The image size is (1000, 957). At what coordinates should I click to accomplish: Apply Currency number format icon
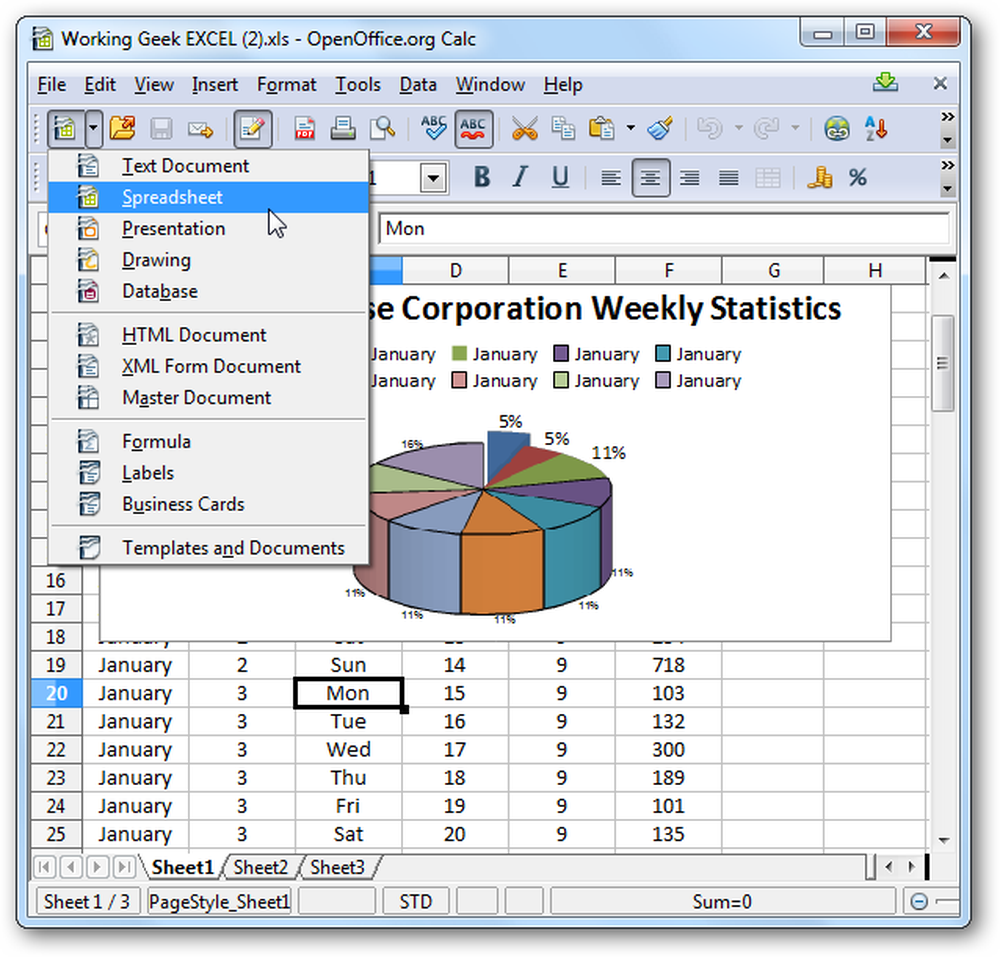click(x=820, y=177)
